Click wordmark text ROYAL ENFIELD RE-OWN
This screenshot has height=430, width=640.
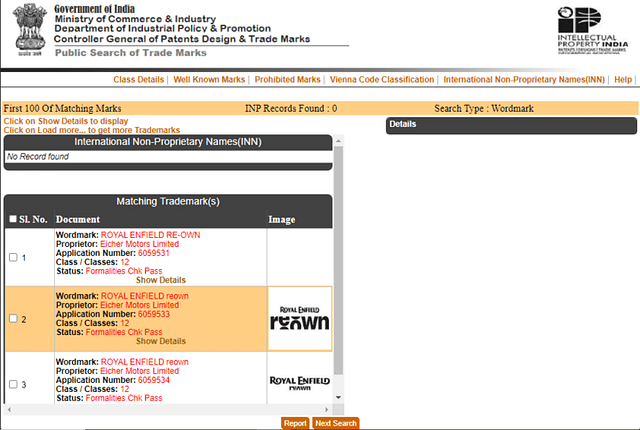click(x=151, y=235)
